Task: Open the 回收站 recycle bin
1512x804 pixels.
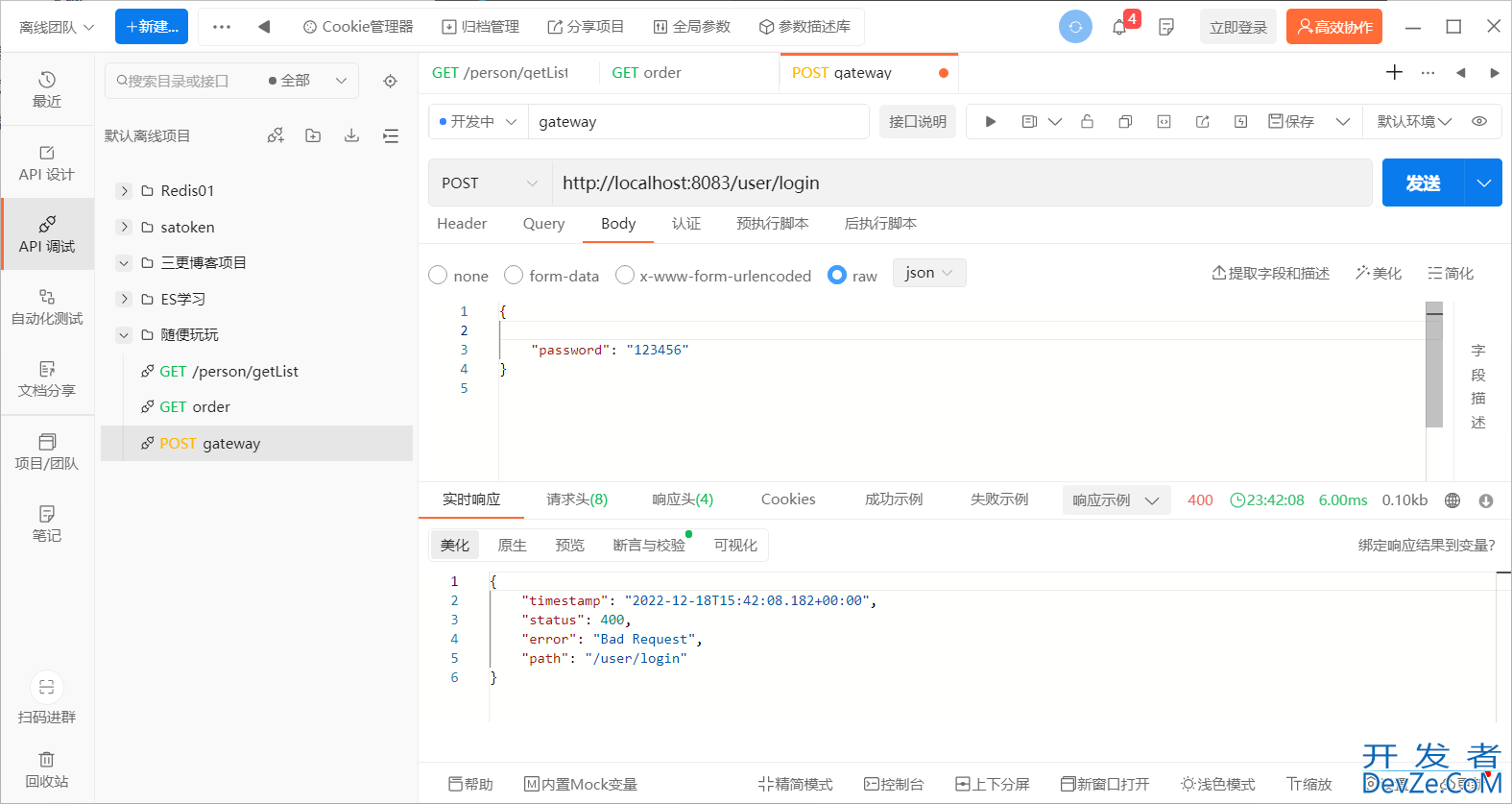Action: (47, 769)
